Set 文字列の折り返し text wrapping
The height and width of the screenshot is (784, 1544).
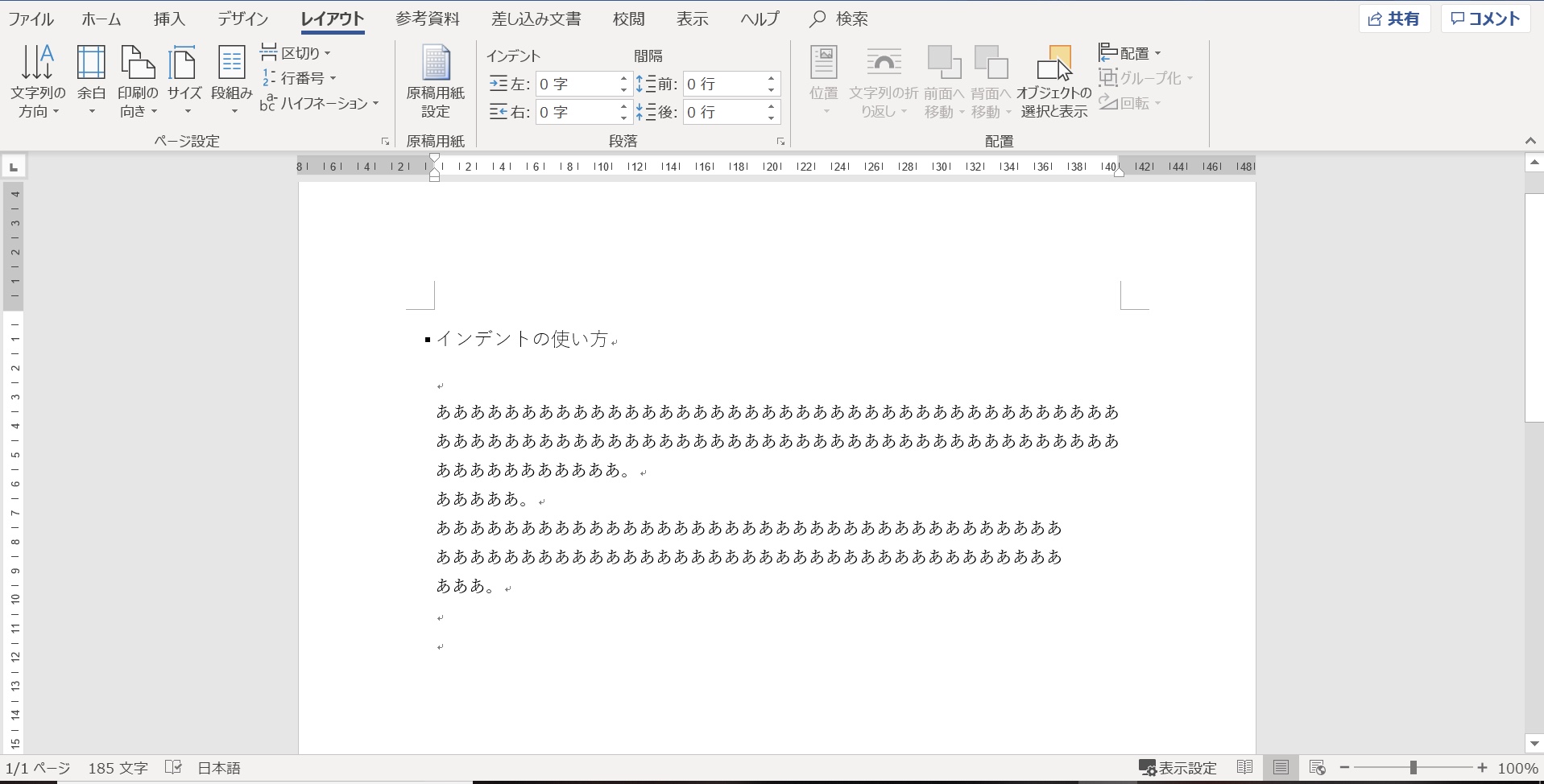coord(884,80)
